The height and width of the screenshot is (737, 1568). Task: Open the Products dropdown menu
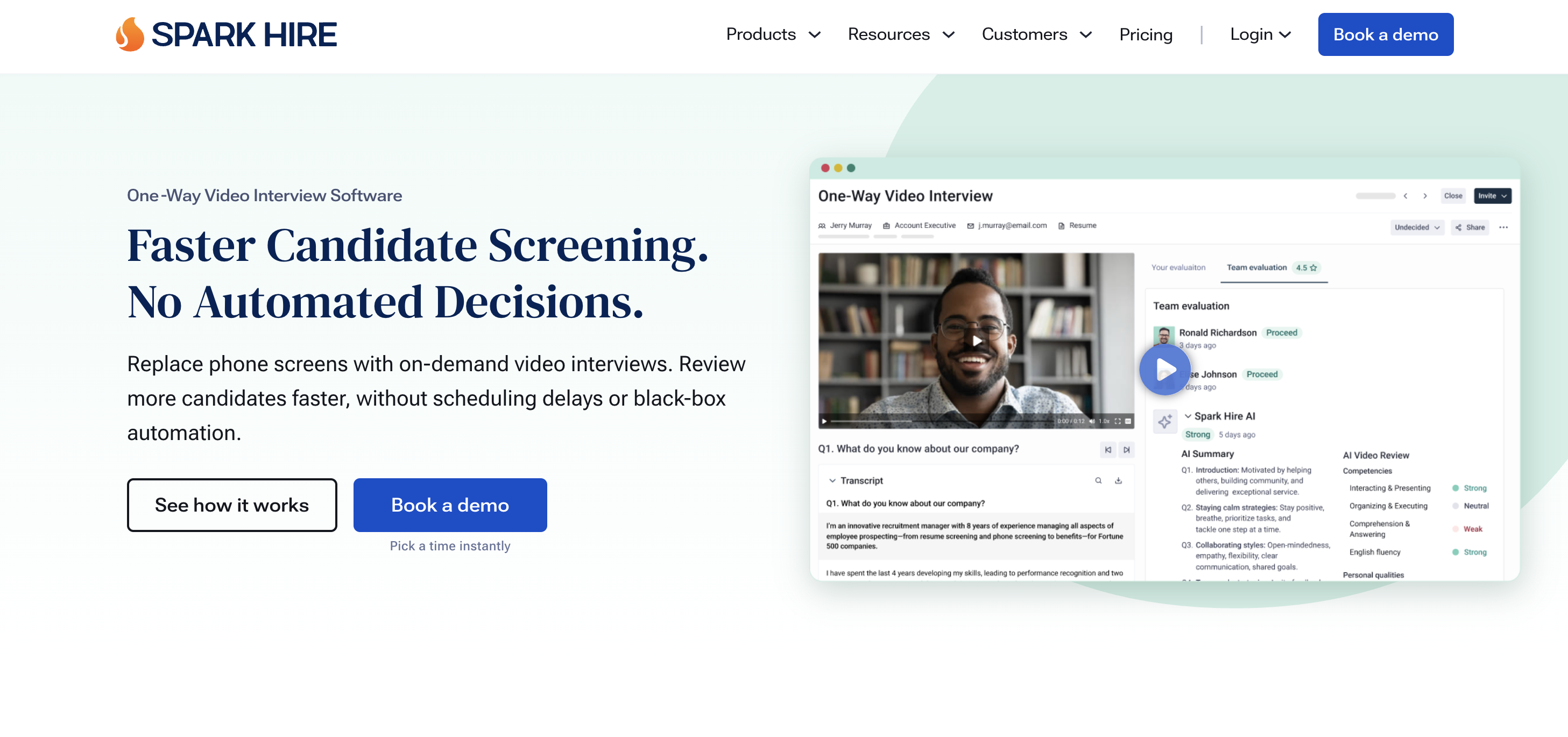[x=773, y=34]
